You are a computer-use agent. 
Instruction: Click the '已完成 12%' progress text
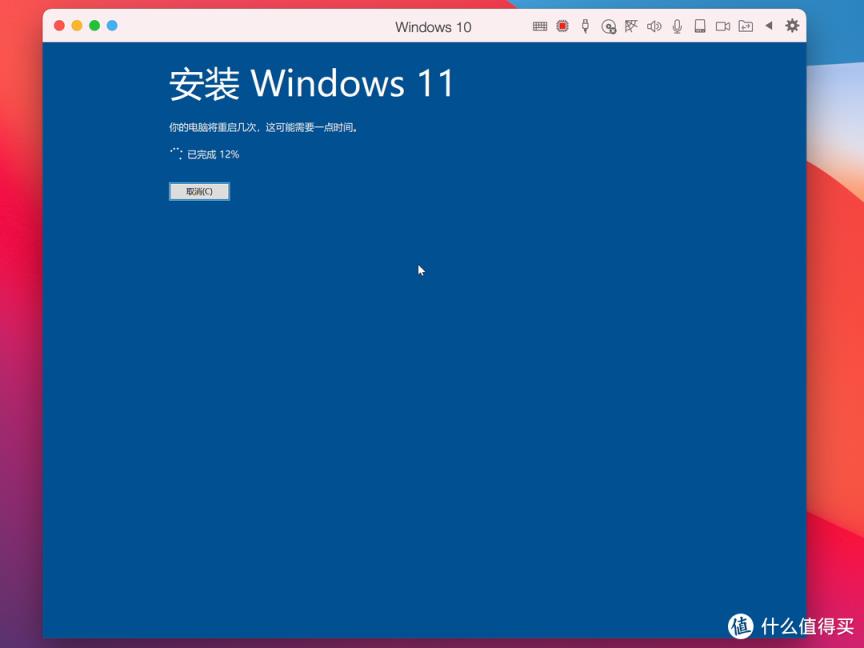(x=213, y=155)
